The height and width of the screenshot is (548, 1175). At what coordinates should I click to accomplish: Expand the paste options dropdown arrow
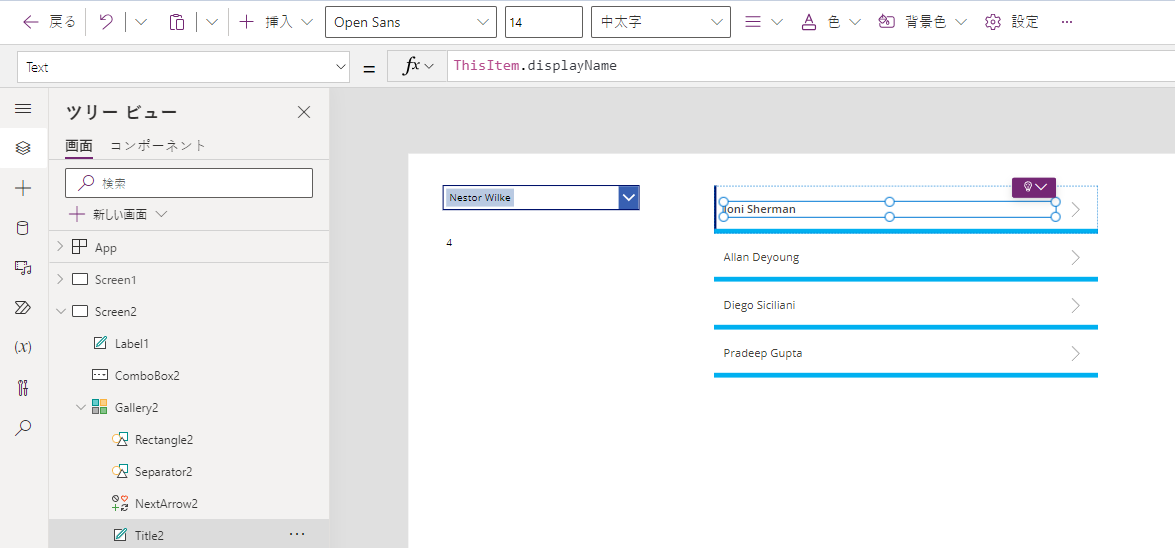click(212, 22)
